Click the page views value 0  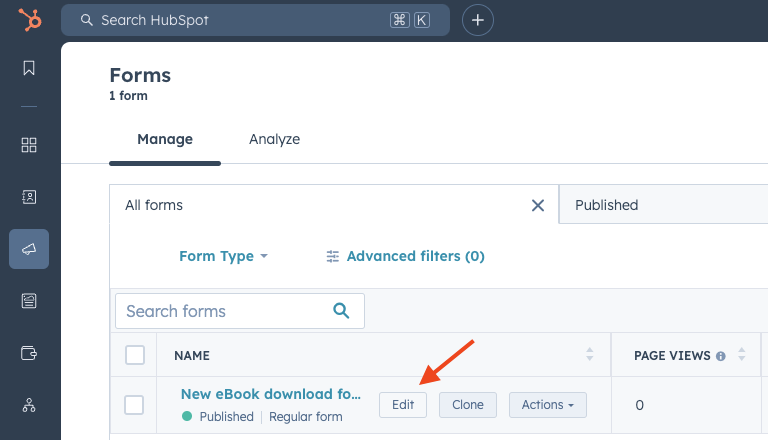(639, 405)
